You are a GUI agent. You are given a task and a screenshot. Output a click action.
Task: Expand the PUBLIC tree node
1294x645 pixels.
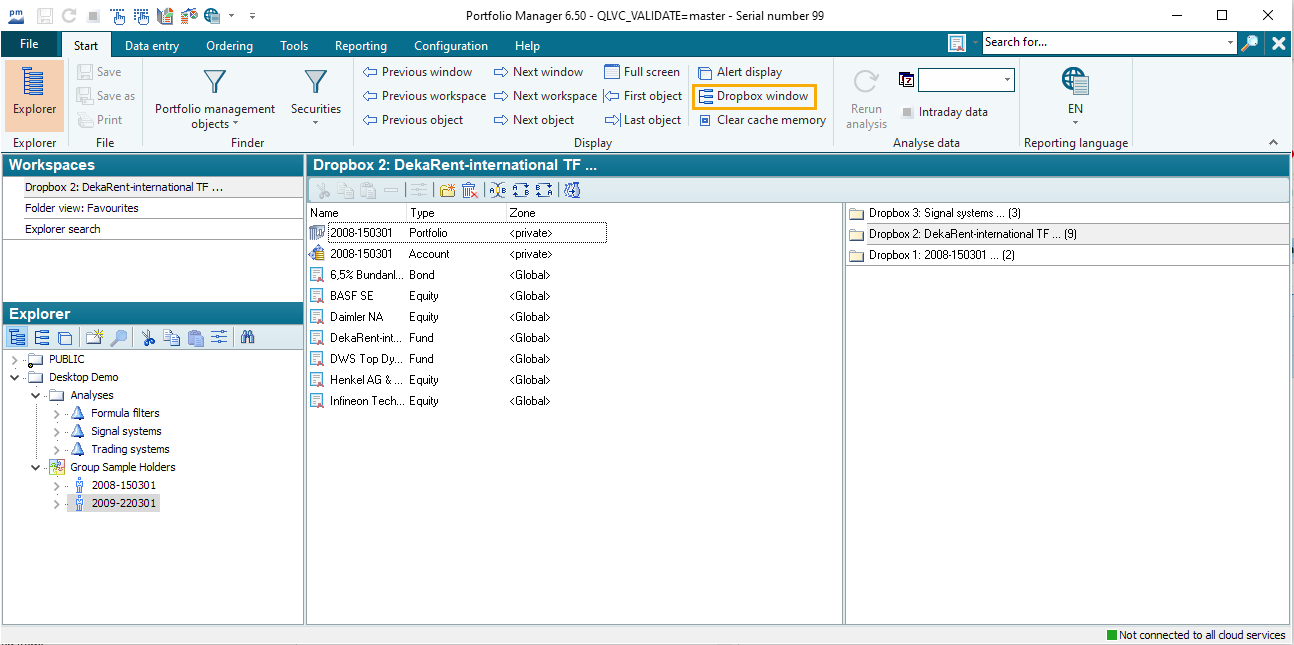[x=14, y=359]
